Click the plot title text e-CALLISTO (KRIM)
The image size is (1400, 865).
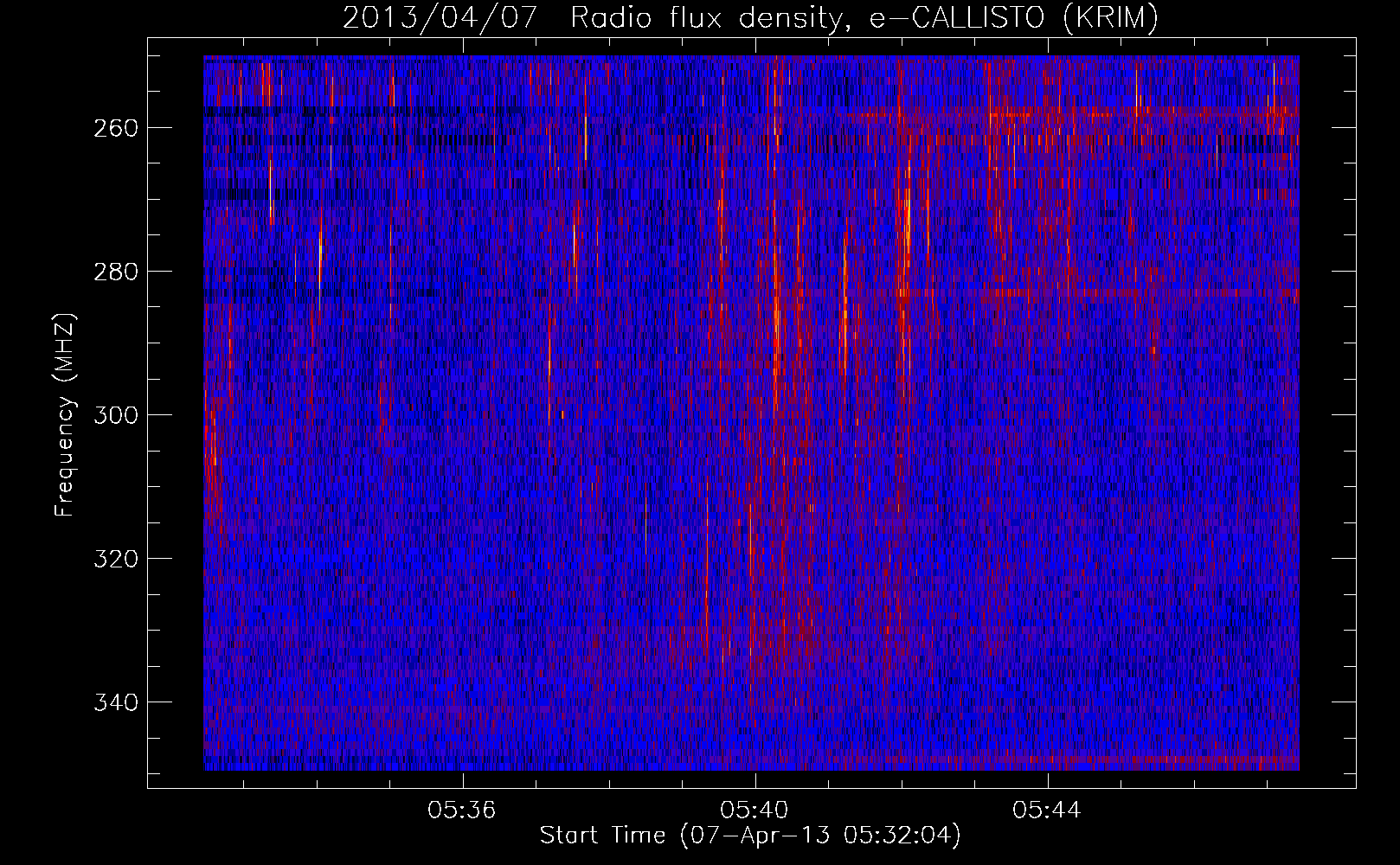(1013, 18)
